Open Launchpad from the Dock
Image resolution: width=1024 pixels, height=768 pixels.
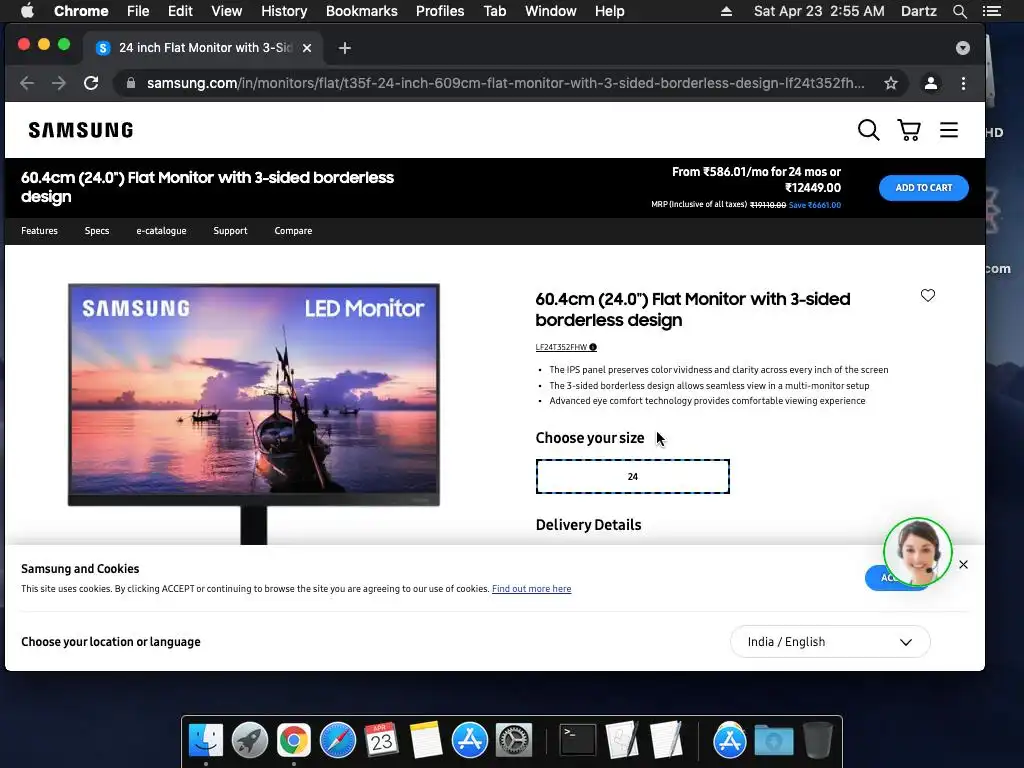(x=249, y=741)
